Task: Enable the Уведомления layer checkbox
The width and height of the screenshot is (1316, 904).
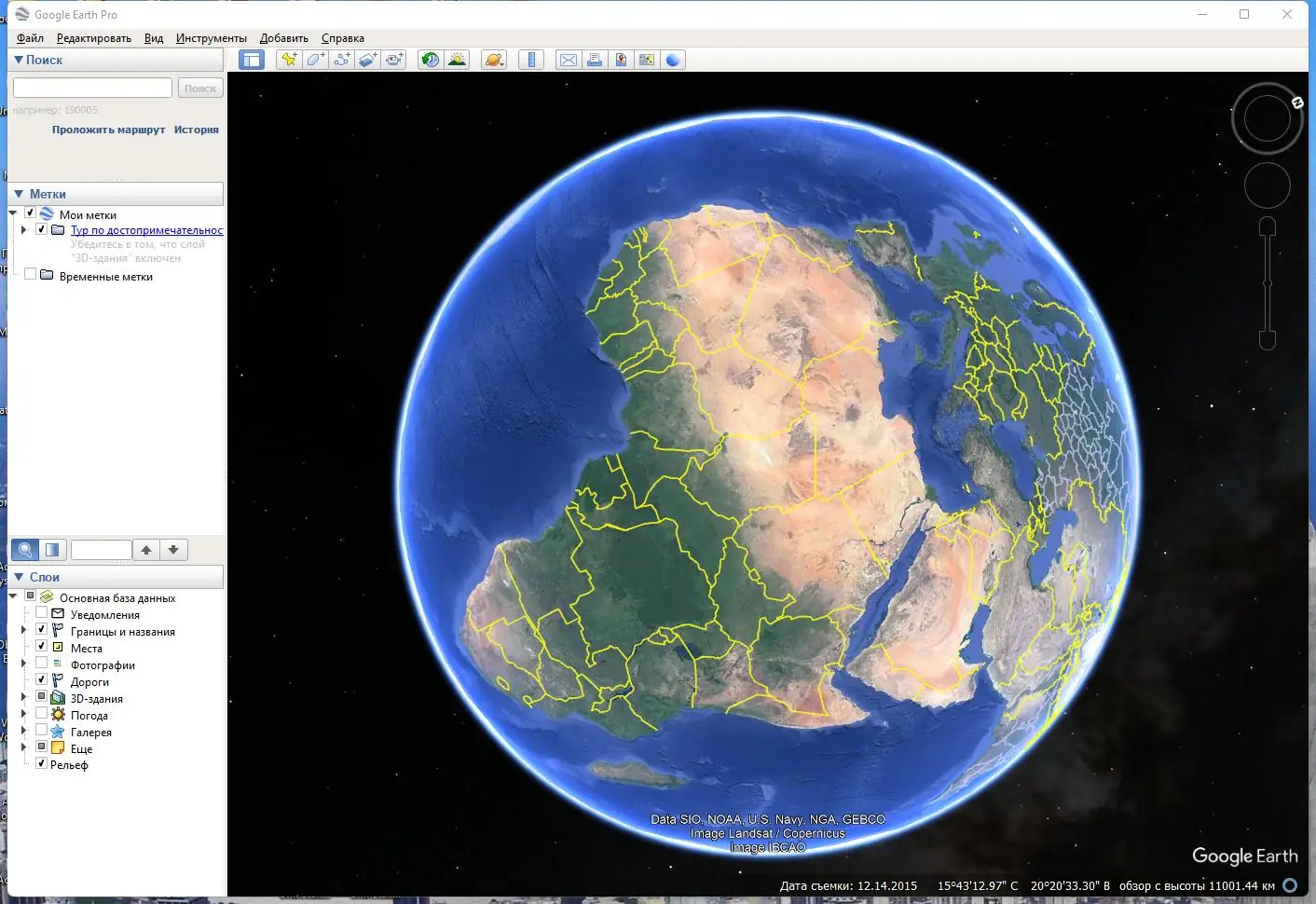Action: pyautogui.click(x=42, y=612)
